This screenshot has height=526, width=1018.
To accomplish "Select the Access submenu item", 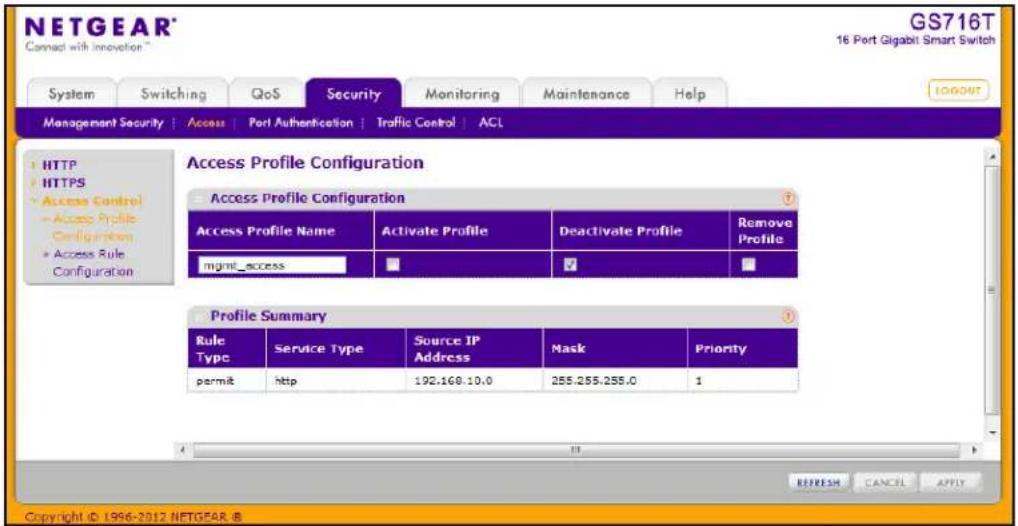I will click(x=205, y=123).
